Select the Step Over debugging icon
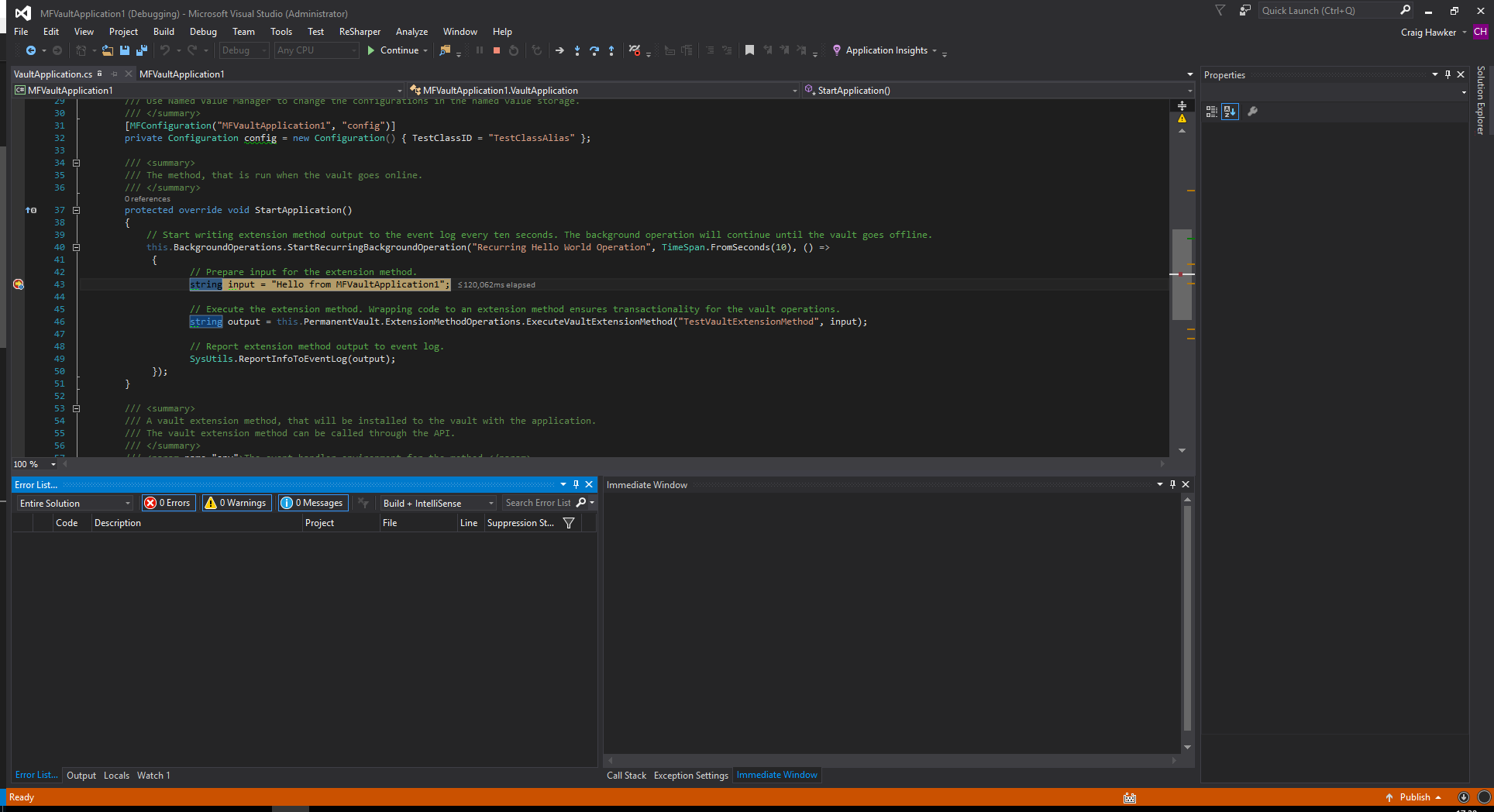The width and height of the screenshot is (1494, 812). [x=594, y=50]
